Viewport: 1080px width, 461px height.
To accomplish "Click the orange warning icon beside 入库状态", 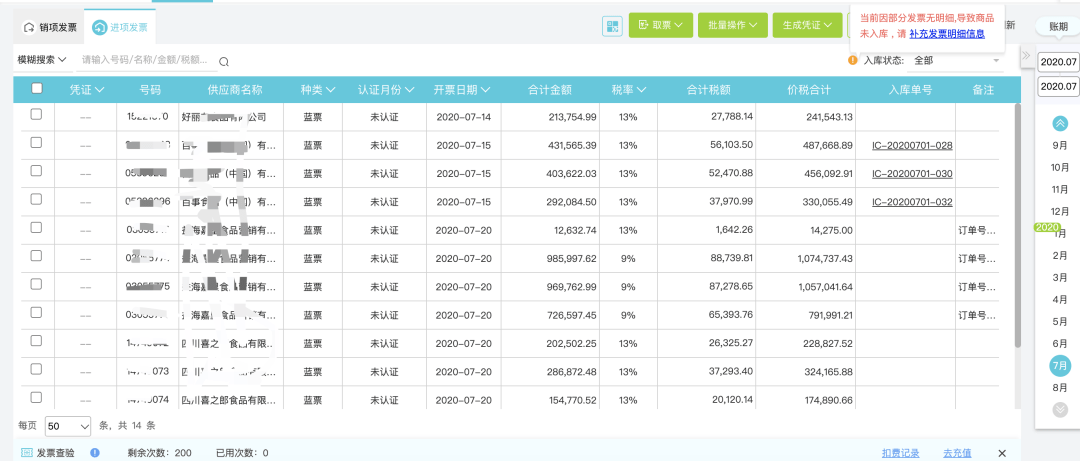I will point(852,60).
